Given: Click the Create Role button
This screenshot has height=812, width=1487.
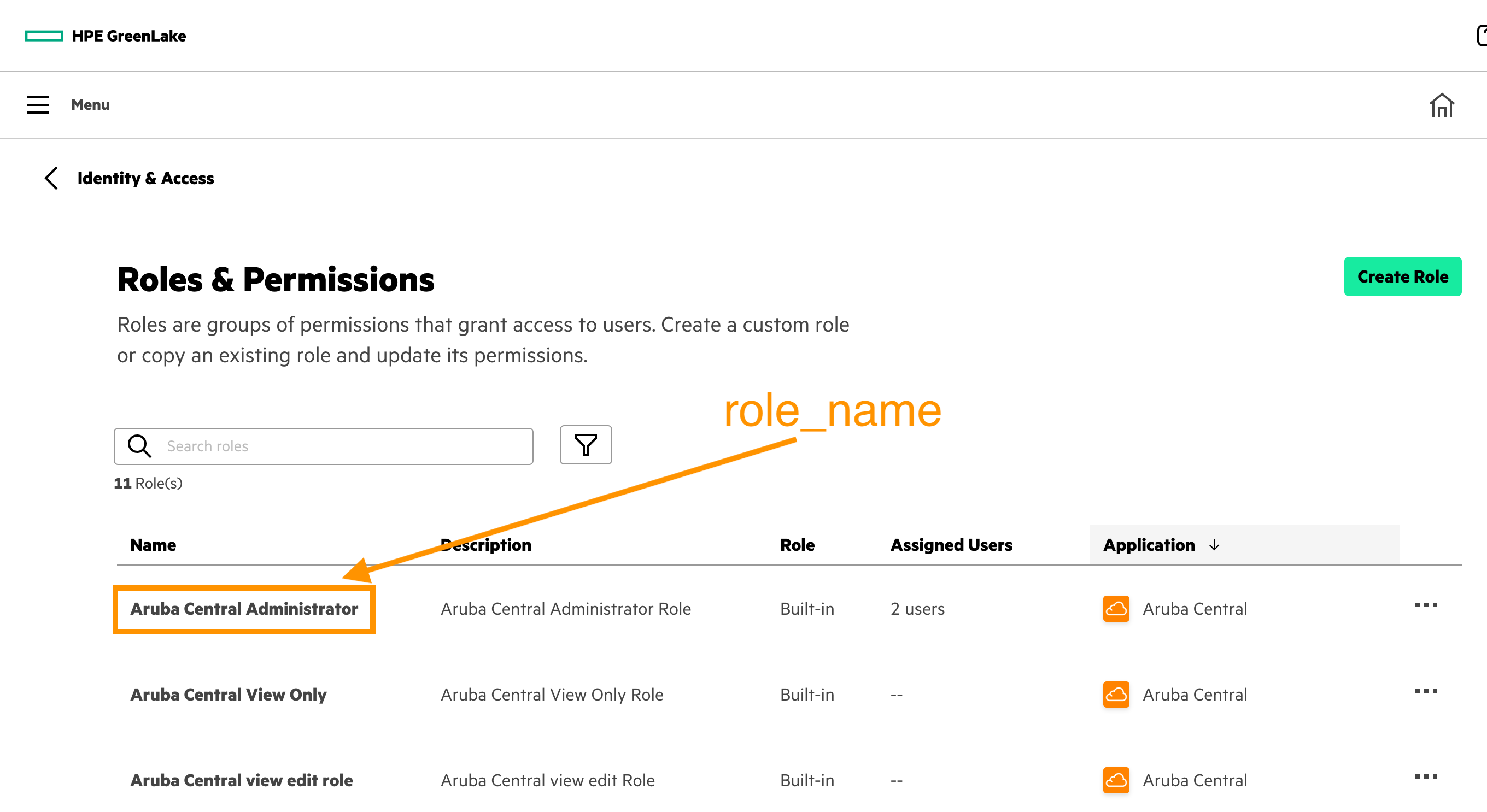Looking at the screenshot, I should coord(1403,276).
